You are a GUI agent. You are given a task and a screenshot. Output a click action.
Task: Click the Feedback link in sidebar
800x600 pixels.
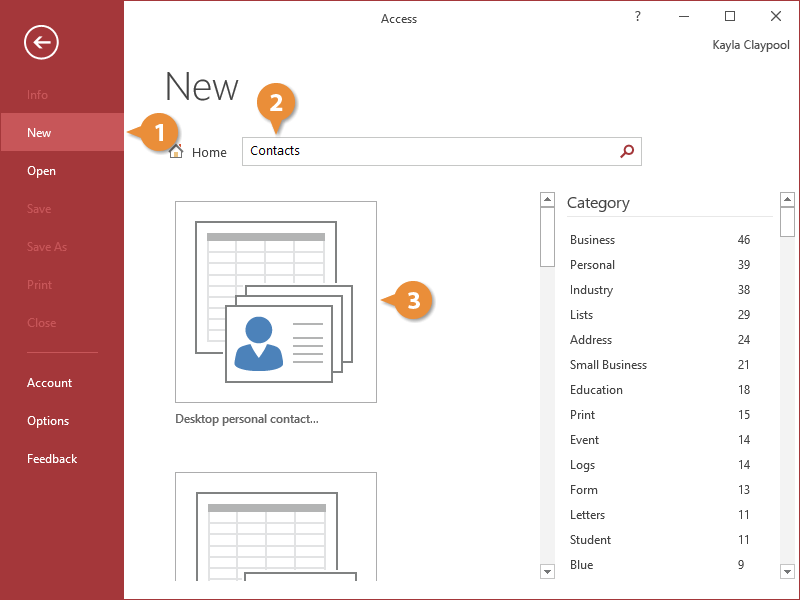pos(52,458)
